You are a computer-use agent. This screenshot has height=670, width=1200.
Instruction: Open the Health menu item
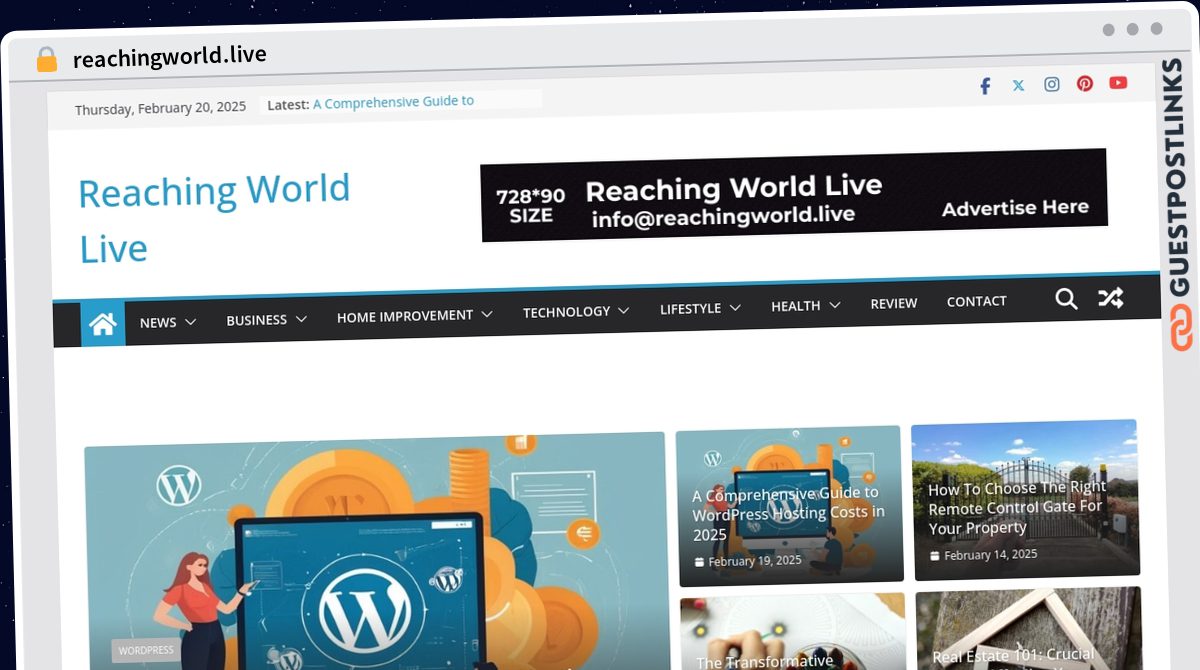796,306
